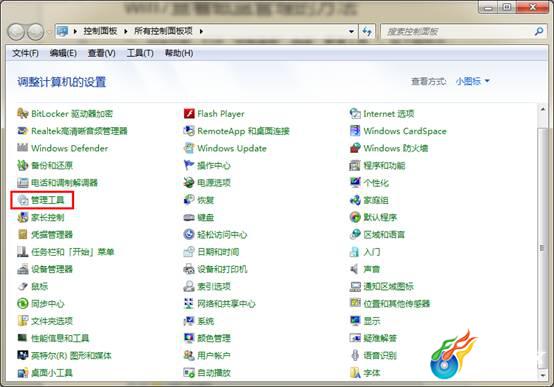Click the 备份和还原 icon

pyautogui.click(x=23, y=165)
